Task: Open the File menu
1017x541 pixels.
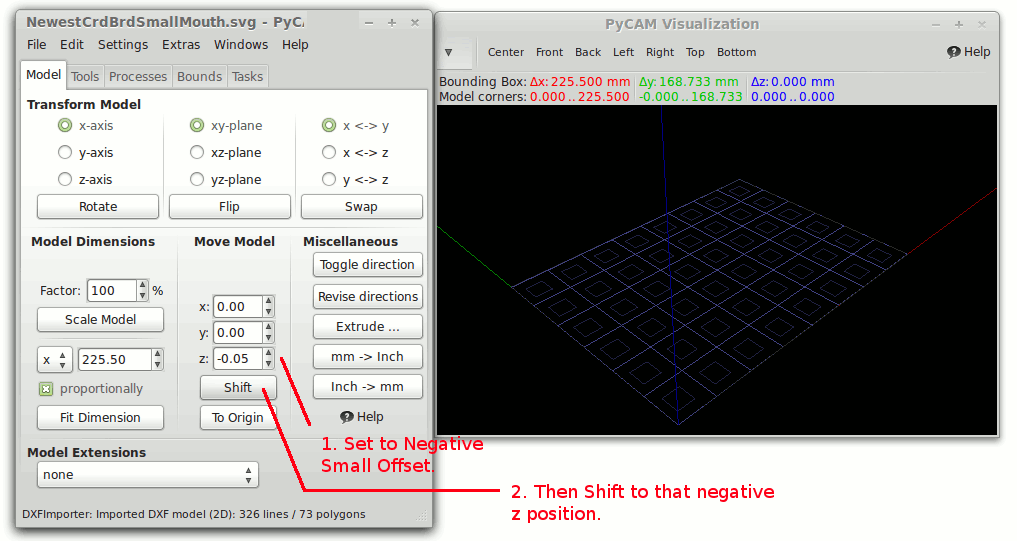Action: point(36,45)
